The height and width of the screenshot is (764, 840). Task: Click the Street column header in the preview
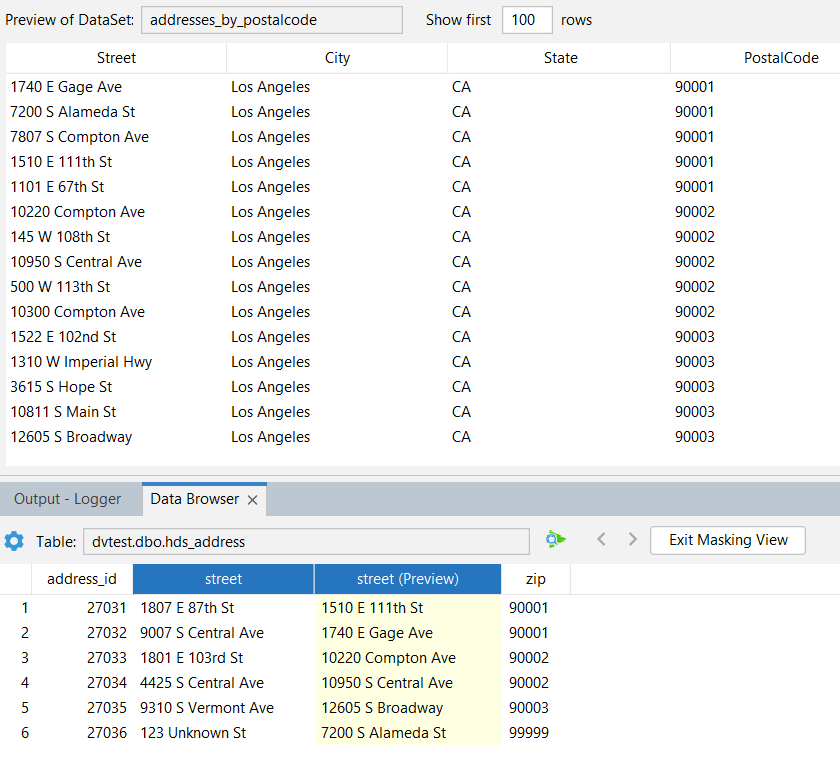coord(116,58)
